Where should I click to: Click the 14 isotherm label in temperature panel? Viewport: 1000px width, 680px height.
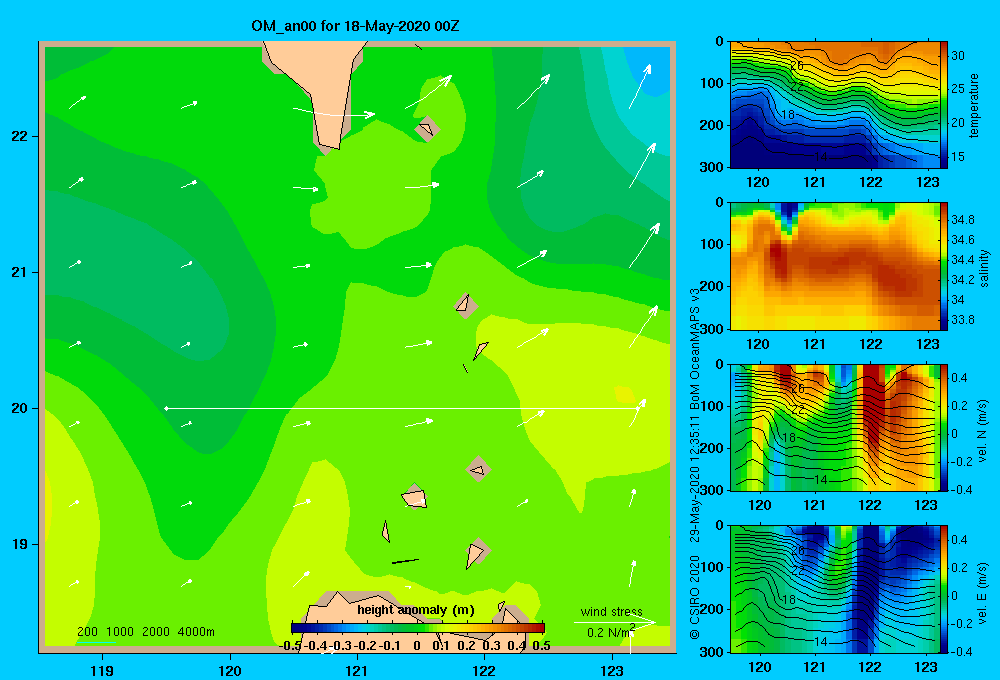coord(821,157)
